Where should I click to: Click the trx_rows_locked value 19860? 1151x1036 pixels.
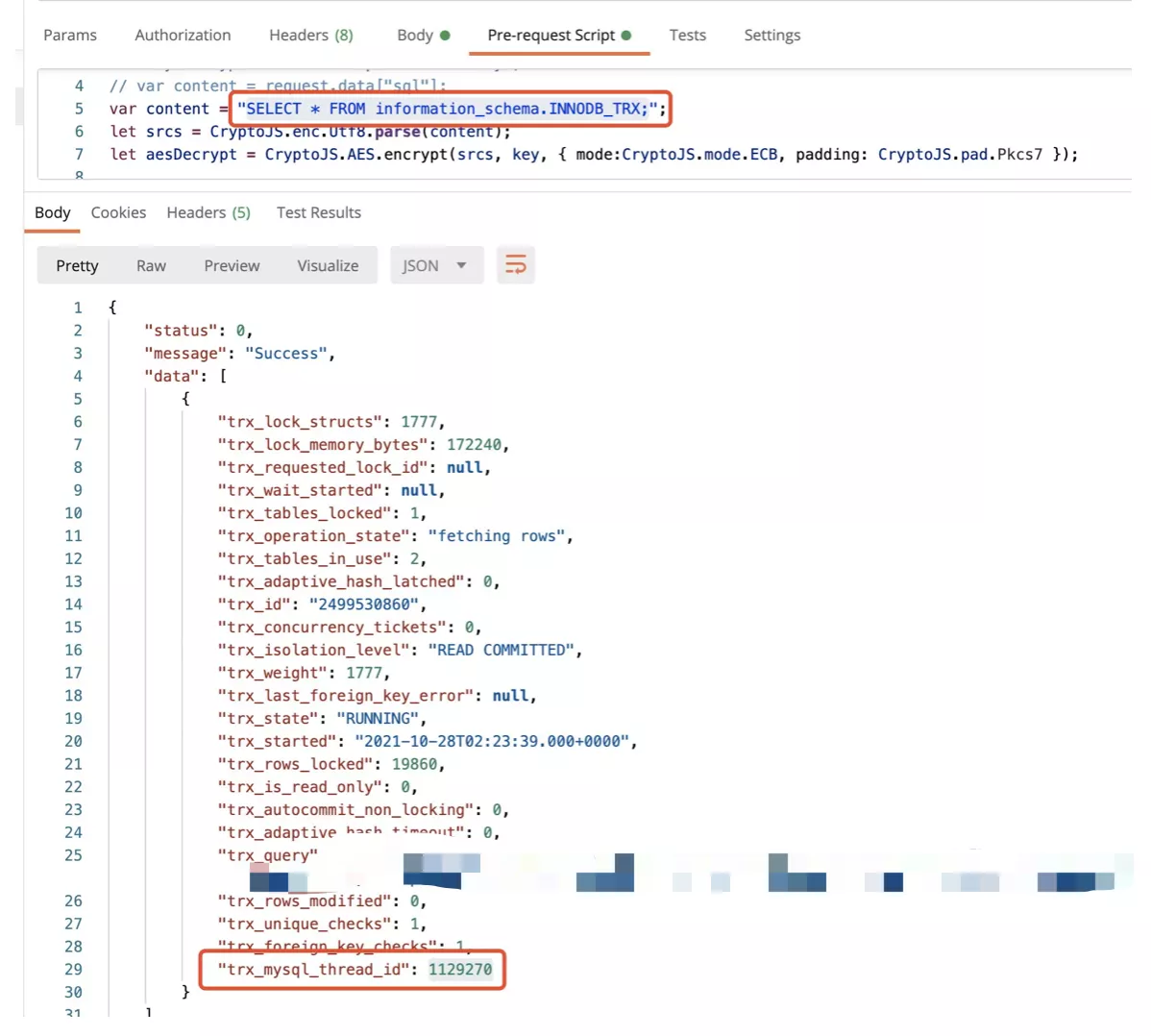[414, 764]
